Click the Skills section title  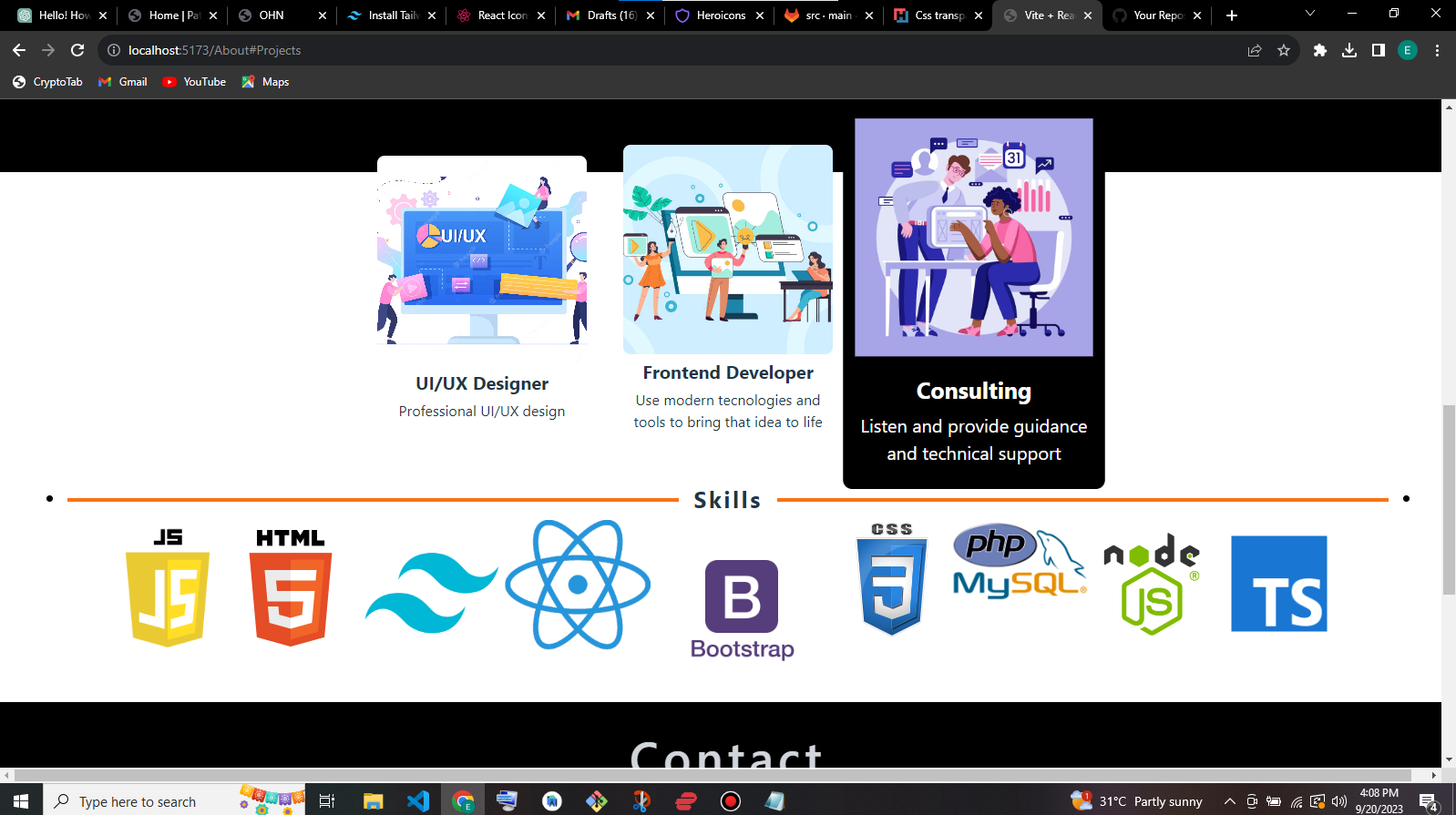coord(727,500)
